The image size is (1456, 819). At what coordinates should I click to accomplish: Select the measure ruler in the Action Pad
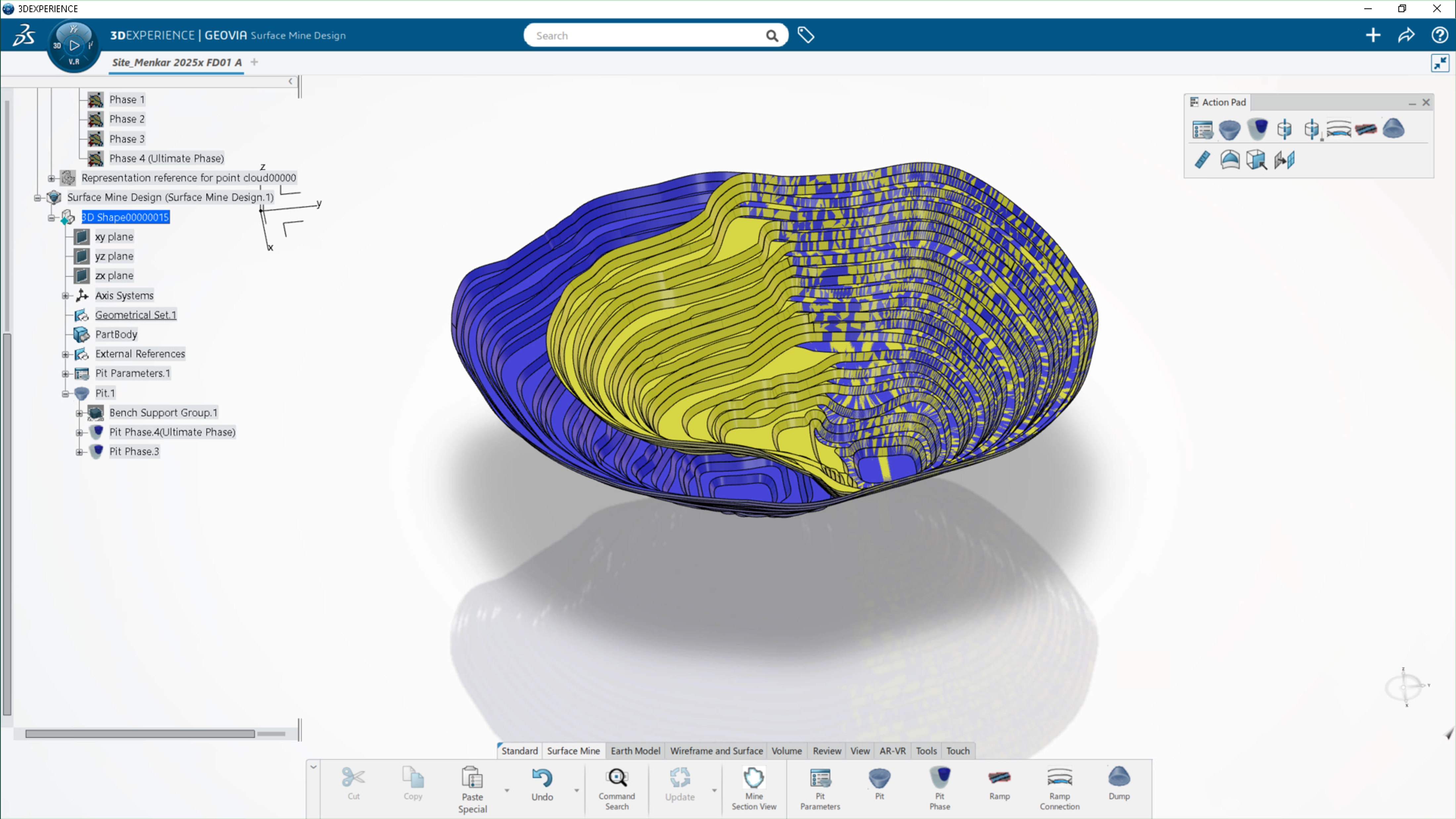click(x=1202, y=160)
